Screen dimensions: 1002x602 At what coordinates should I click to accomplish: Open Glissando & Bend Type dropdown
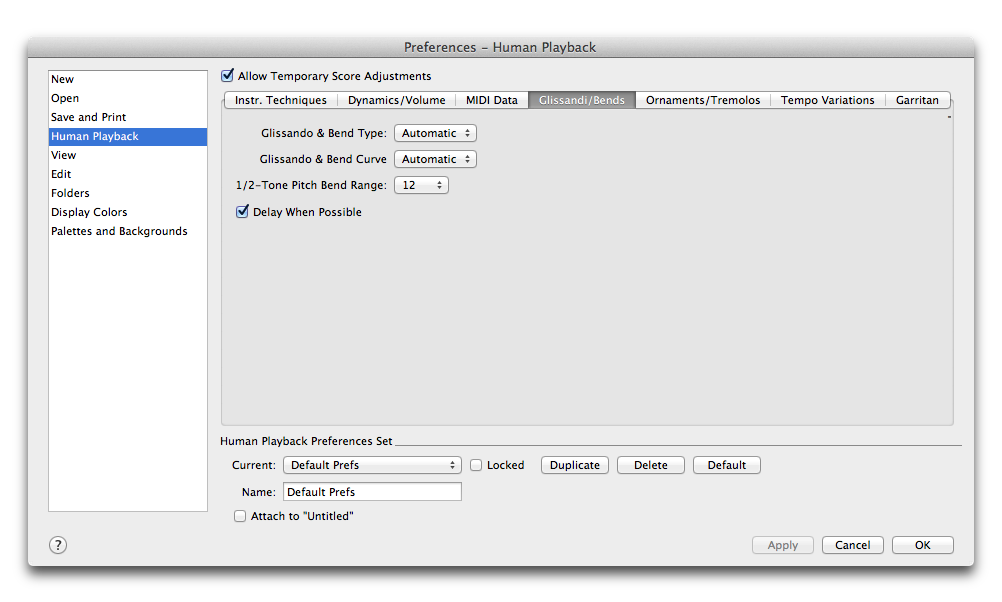[435, 133]
